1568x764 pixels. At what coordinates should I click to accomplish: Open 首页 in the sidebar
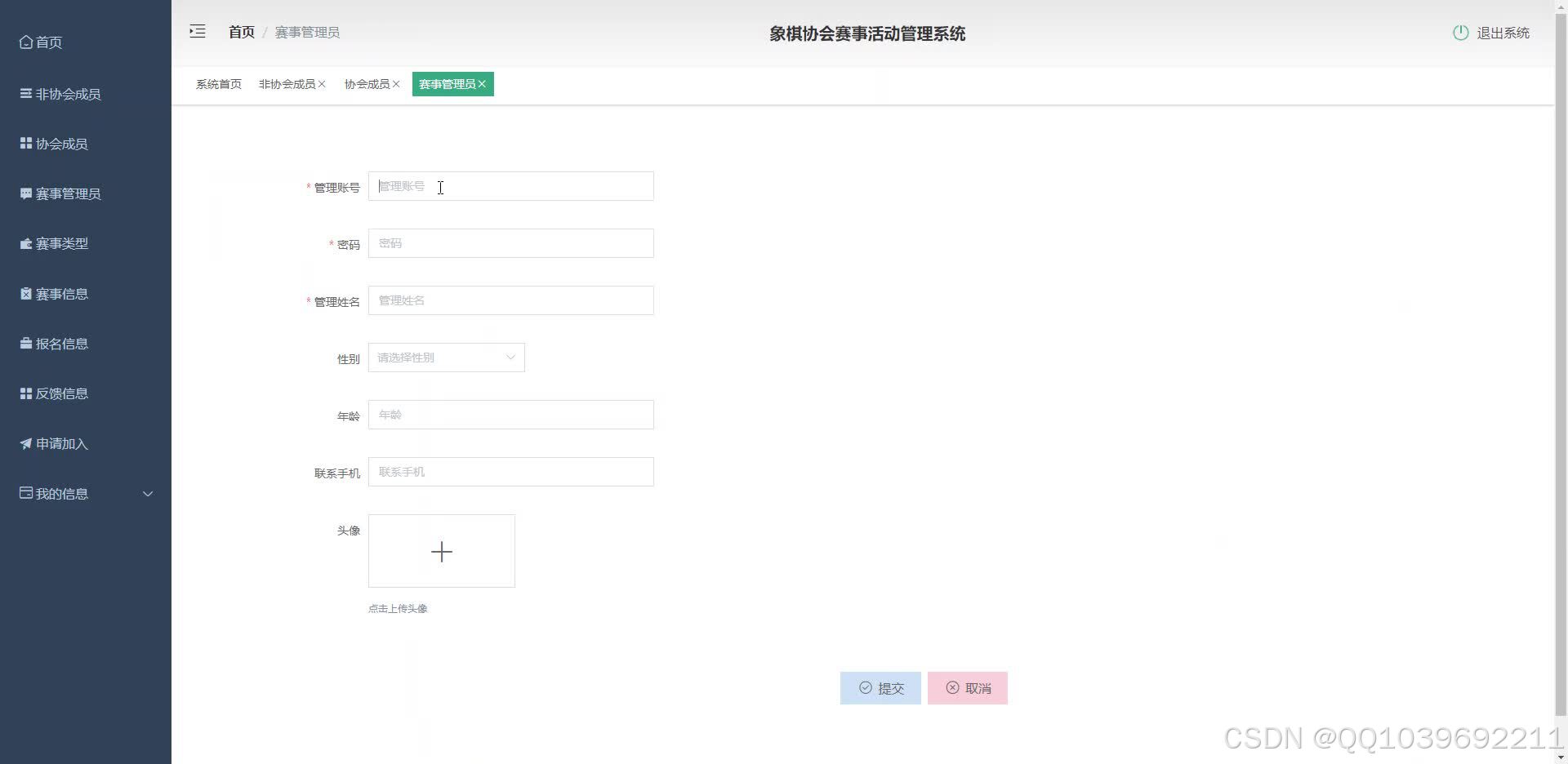(x=86, y=42)
